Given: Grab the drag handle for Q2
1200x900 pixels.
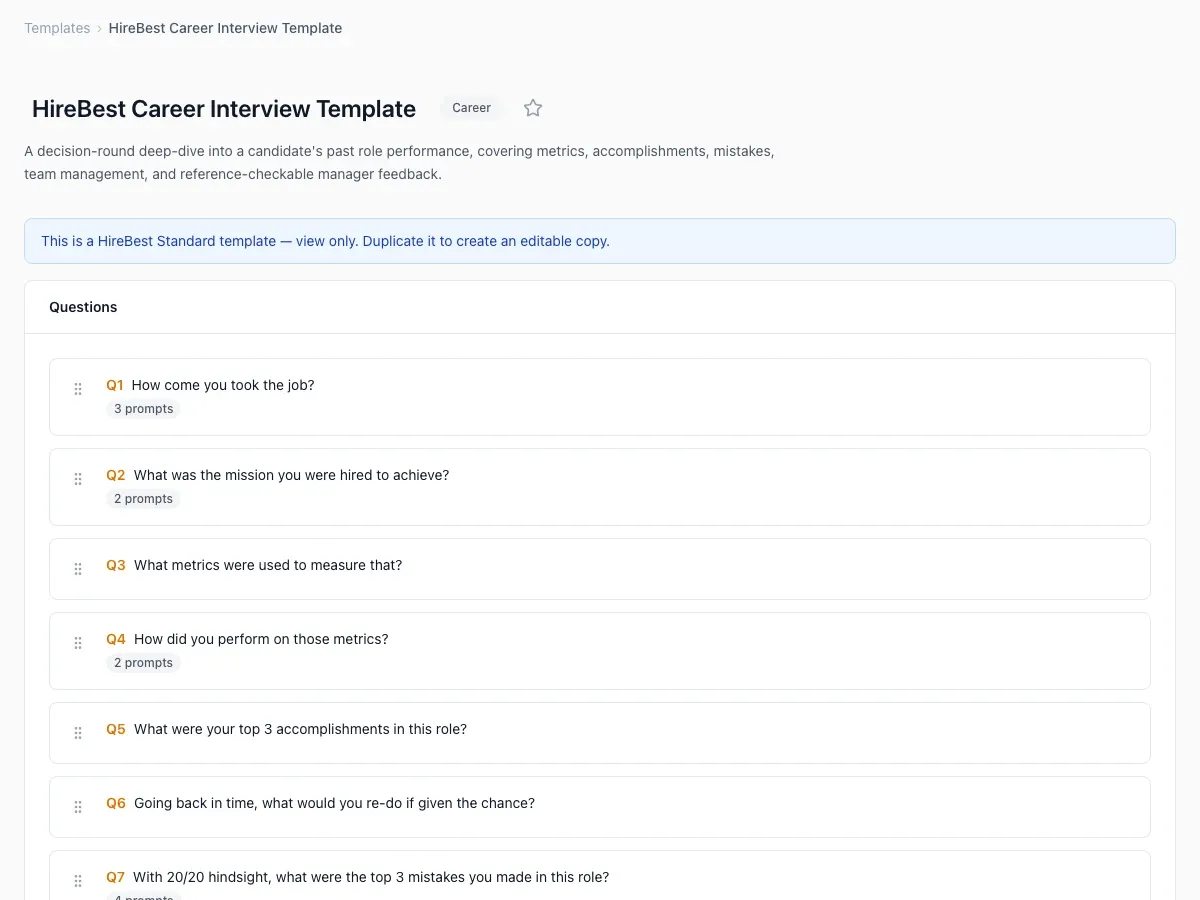Looking at the screenshot, I should point(78,479).
